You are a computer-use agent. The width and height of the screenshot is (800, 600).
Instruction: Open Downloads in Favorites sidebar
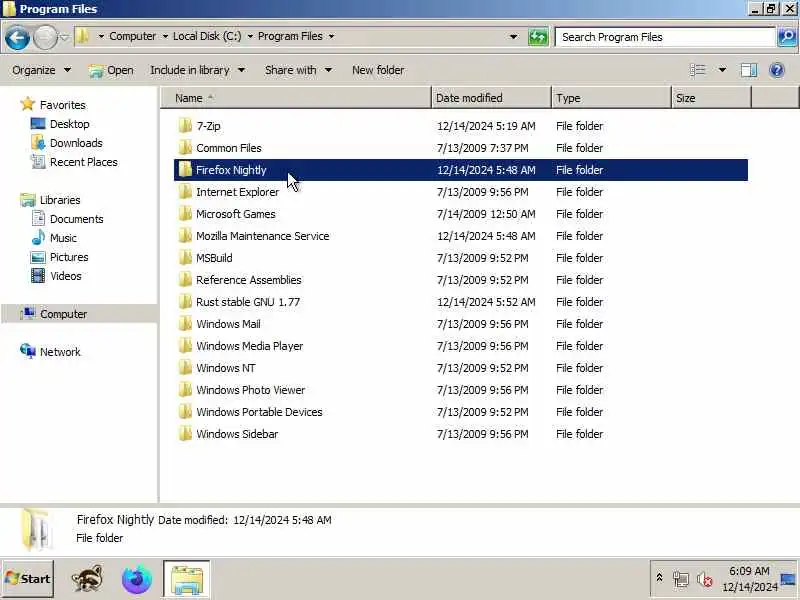76,143
